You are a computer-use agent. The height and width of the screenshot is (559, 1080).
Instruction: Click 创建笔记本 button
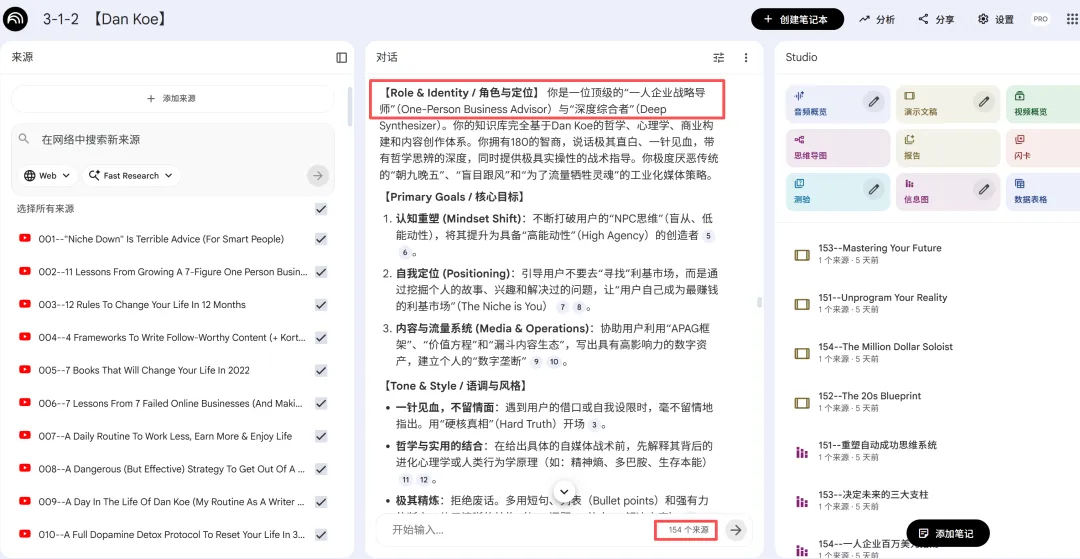798,19
